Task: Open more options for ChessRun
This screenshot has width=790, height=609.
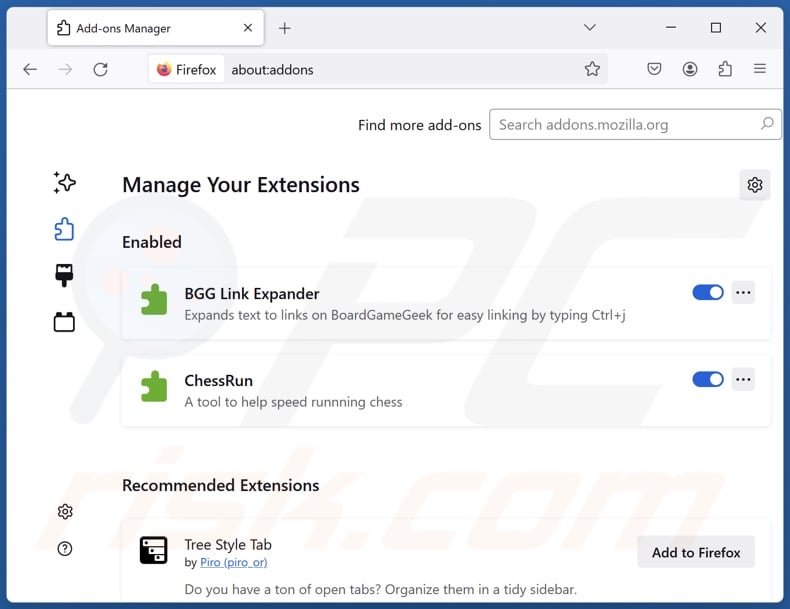Action: pos(743,379)
